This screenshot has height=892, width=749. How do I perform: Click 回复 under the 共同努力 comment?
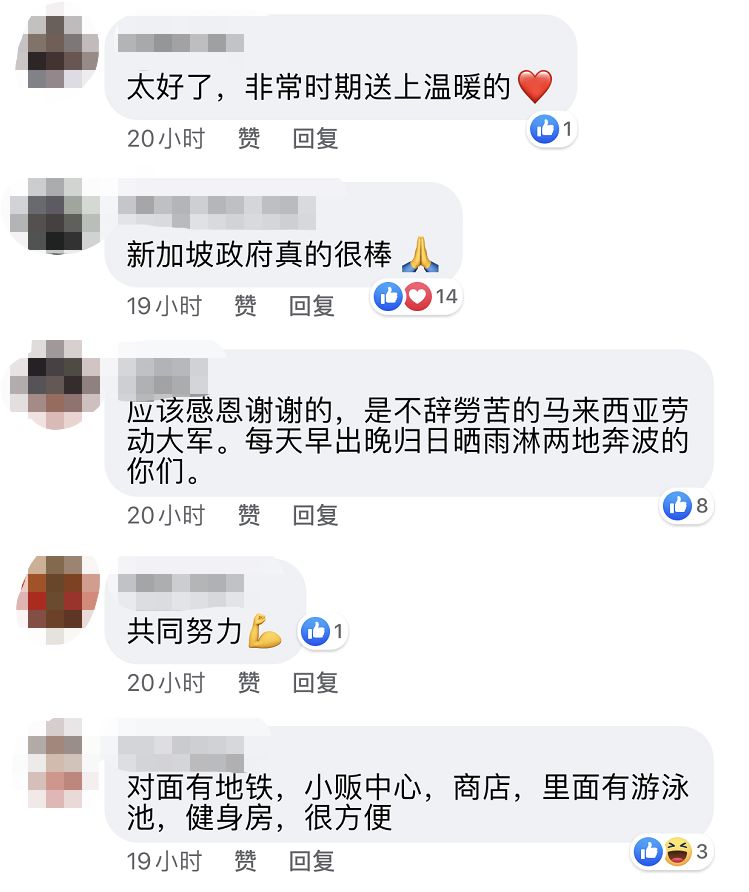click(x=315, y=683)
